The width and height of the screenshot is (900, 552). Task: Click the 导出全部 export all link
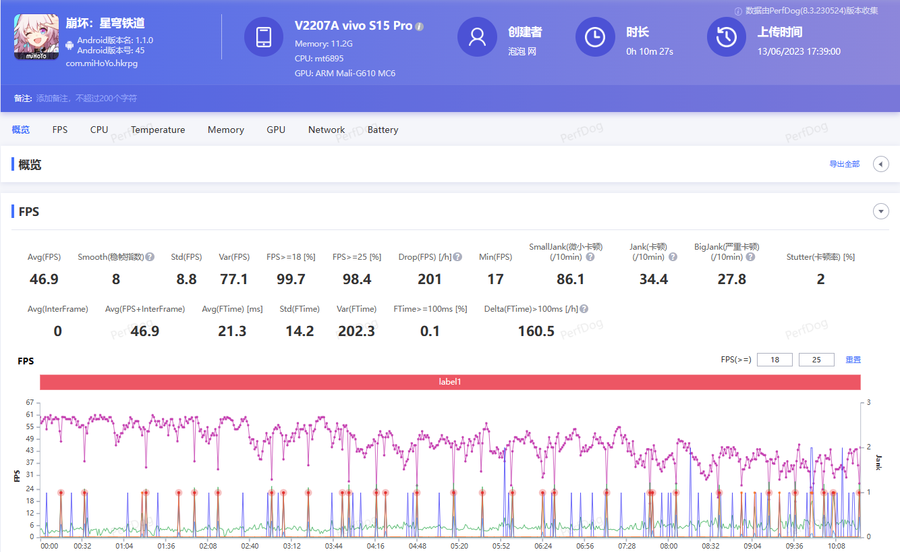(844, 164)
